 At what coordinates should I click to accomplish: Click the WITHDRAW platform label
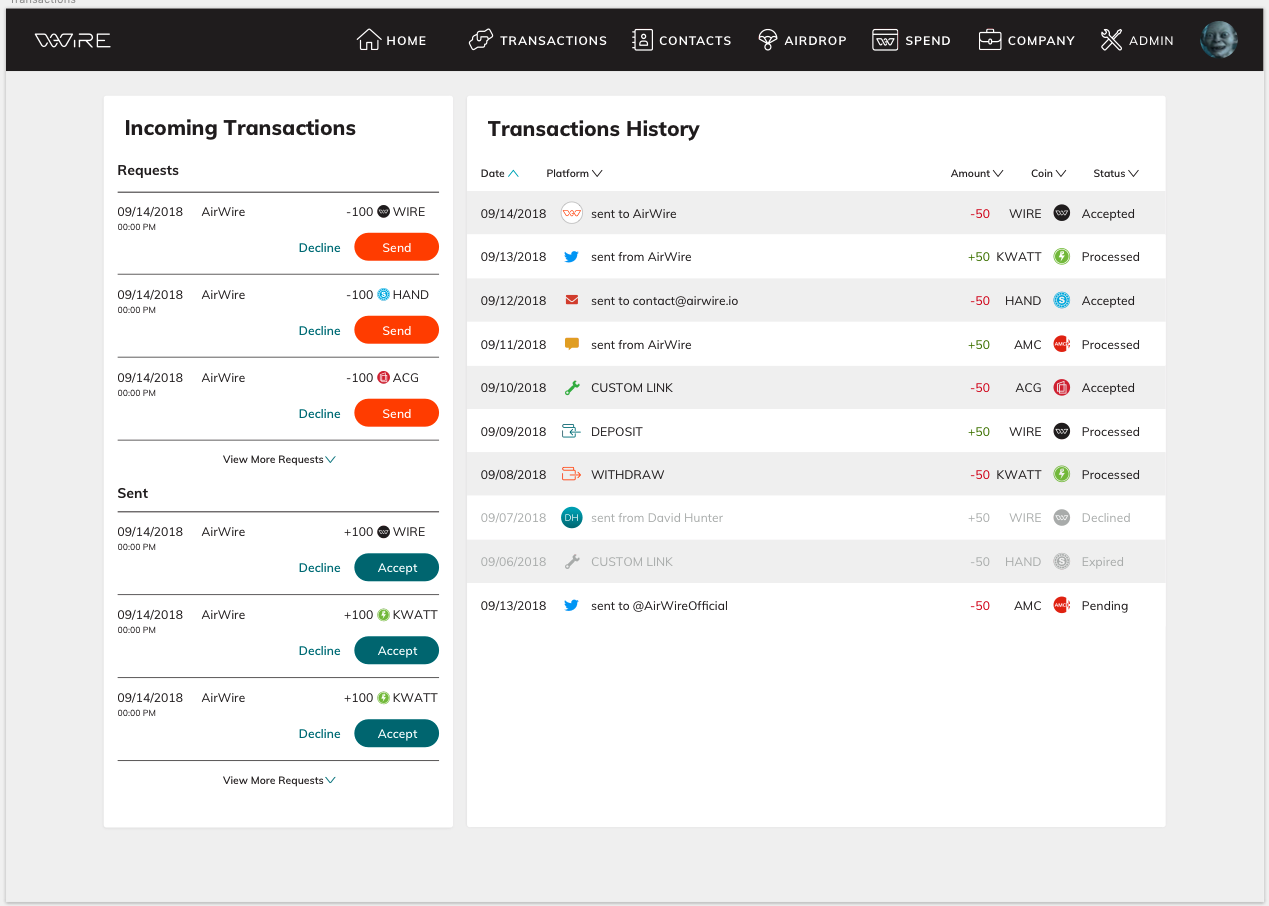628,475
